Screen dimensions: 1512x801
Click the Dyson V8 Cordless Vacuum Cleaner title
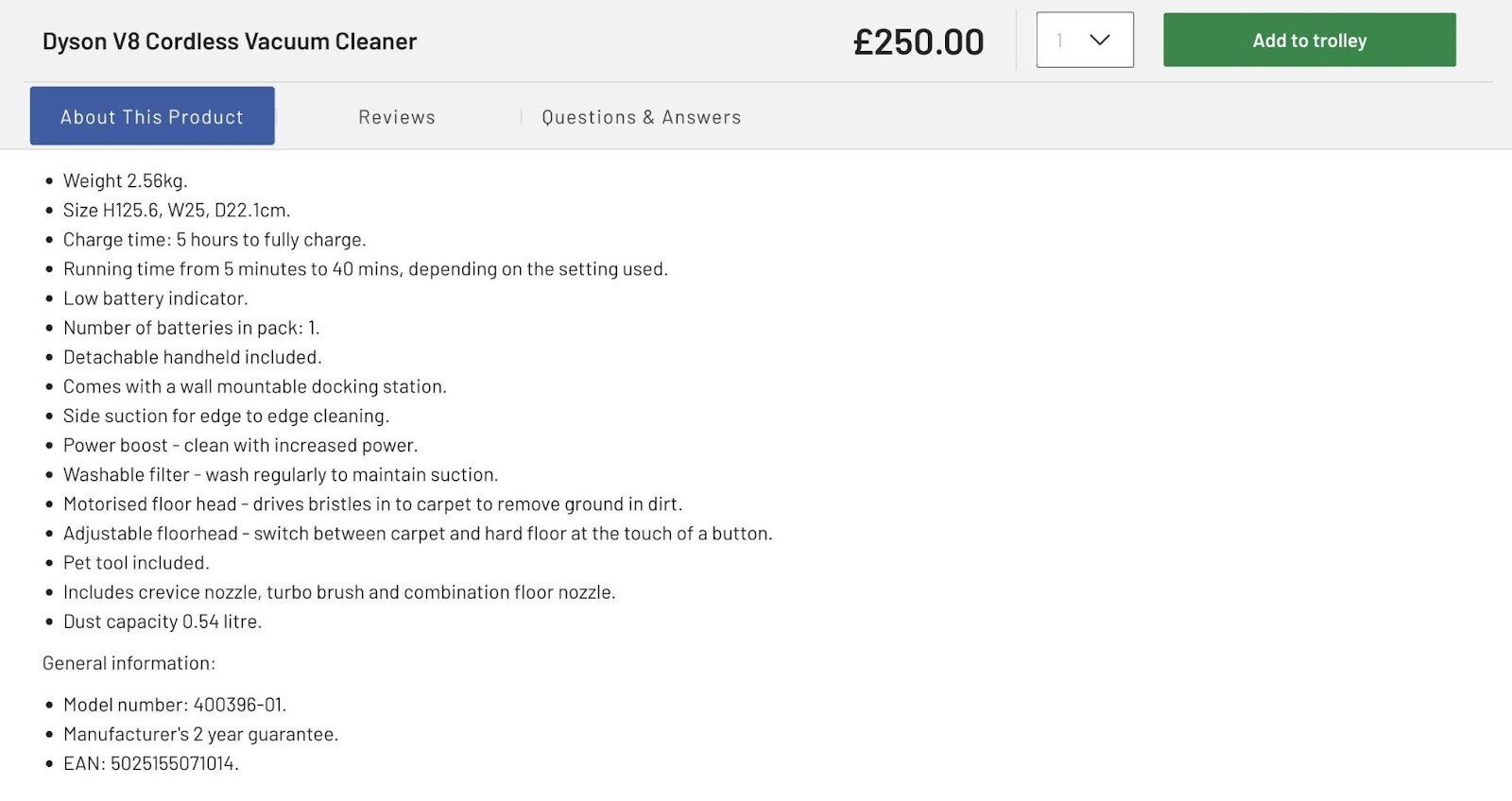click(229, 41)
